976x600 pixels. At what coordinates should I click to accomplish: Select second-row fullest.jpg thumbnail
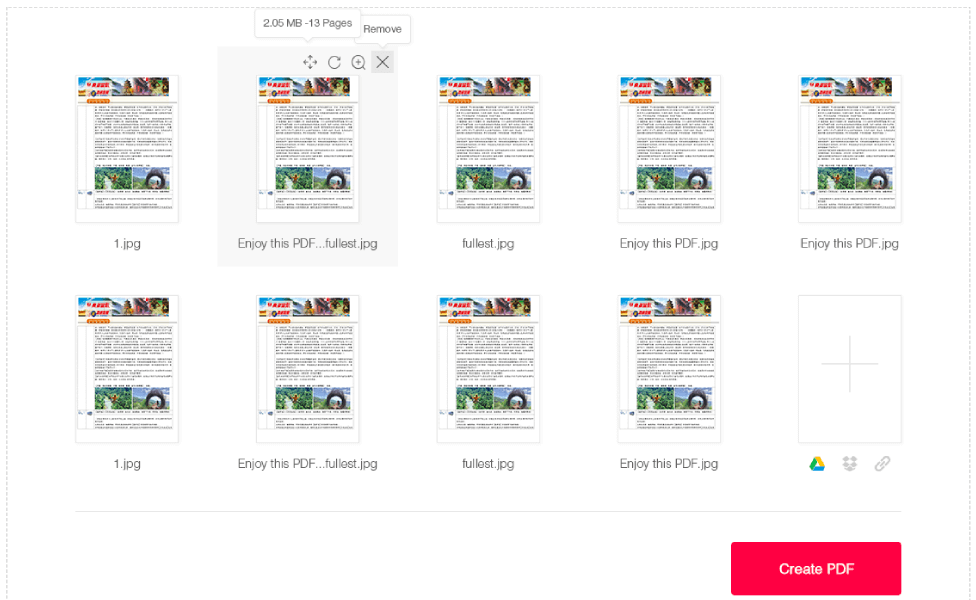(488, 369)
